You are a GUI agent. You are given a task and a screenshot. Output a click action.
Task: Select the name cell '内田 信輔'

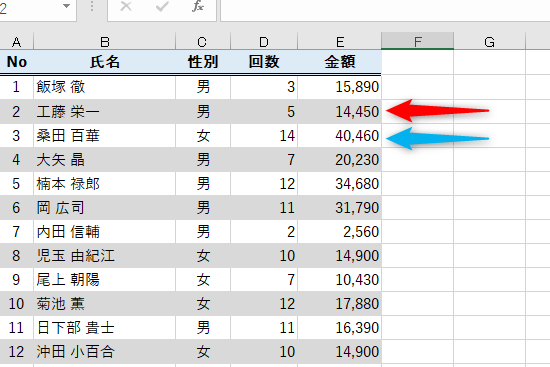click(x=105, y=232)
